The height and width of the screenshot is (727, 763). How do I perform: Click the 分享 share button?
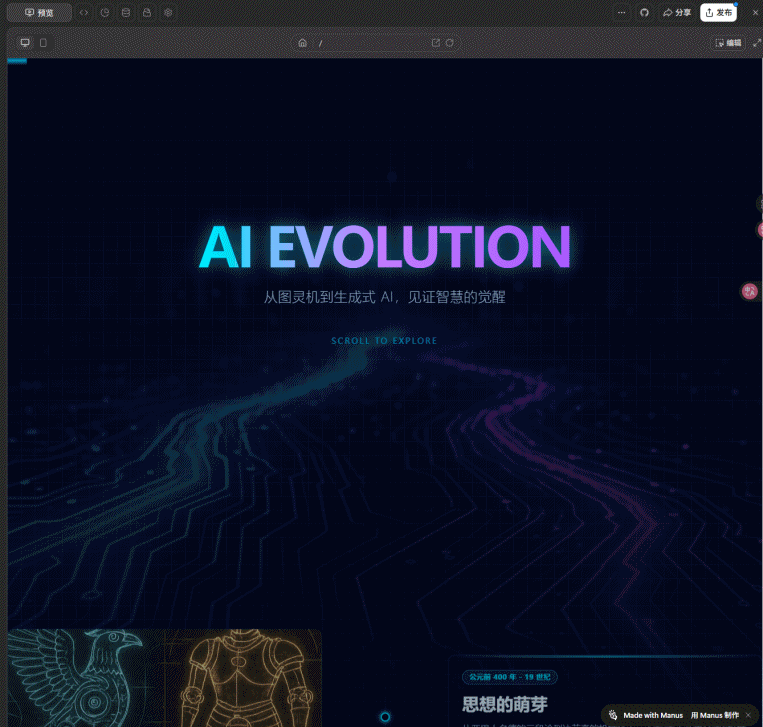pos(677,13)
